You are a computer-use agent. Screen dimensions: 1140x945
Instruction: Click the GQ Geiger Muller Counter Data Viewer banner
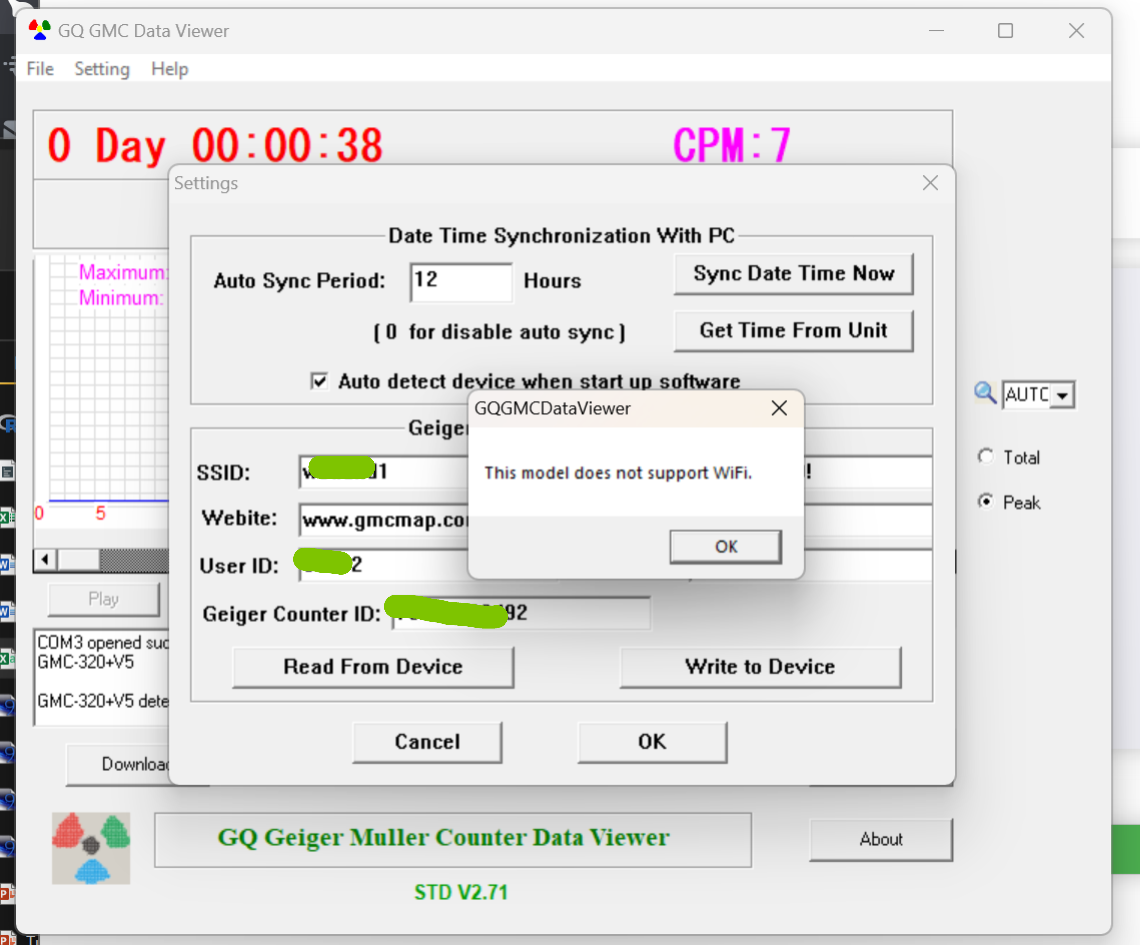[453, 840]
